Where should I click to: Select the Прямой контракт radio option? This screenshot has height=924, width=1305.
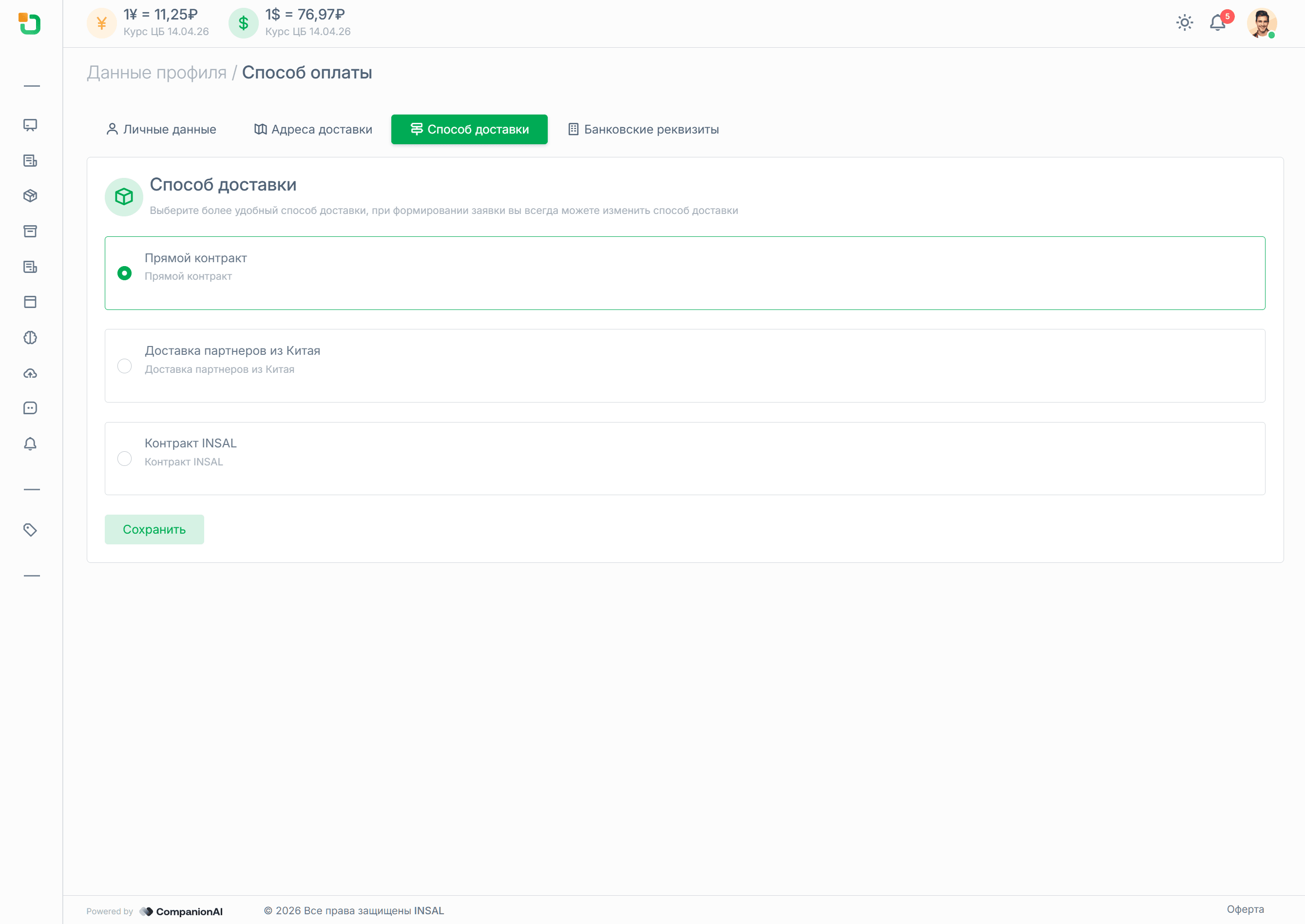click(125, 273)
